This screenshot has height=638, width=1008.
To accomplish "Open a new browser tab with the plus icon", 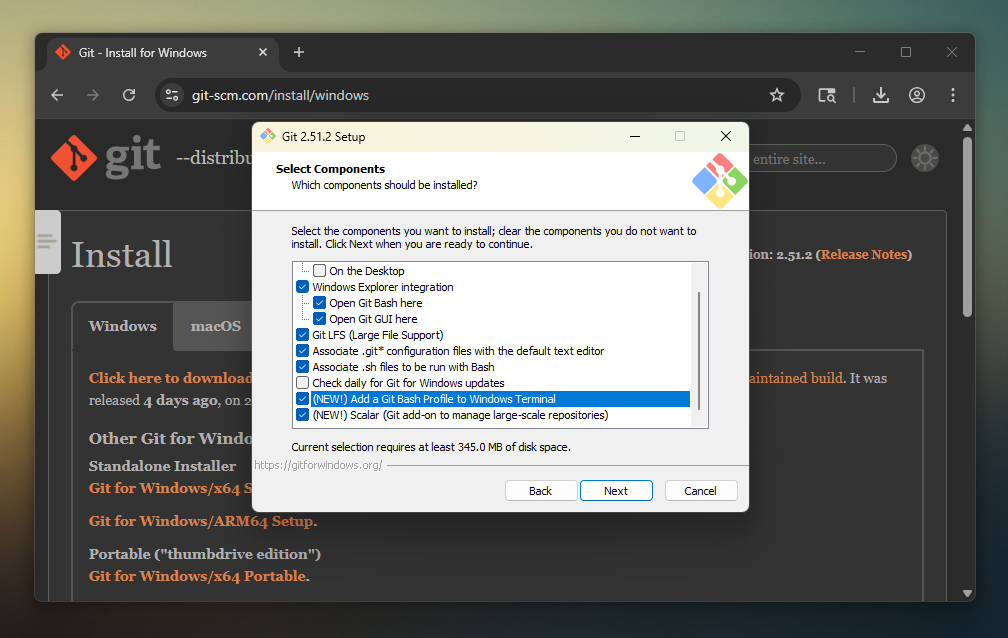I will (298, 52).
